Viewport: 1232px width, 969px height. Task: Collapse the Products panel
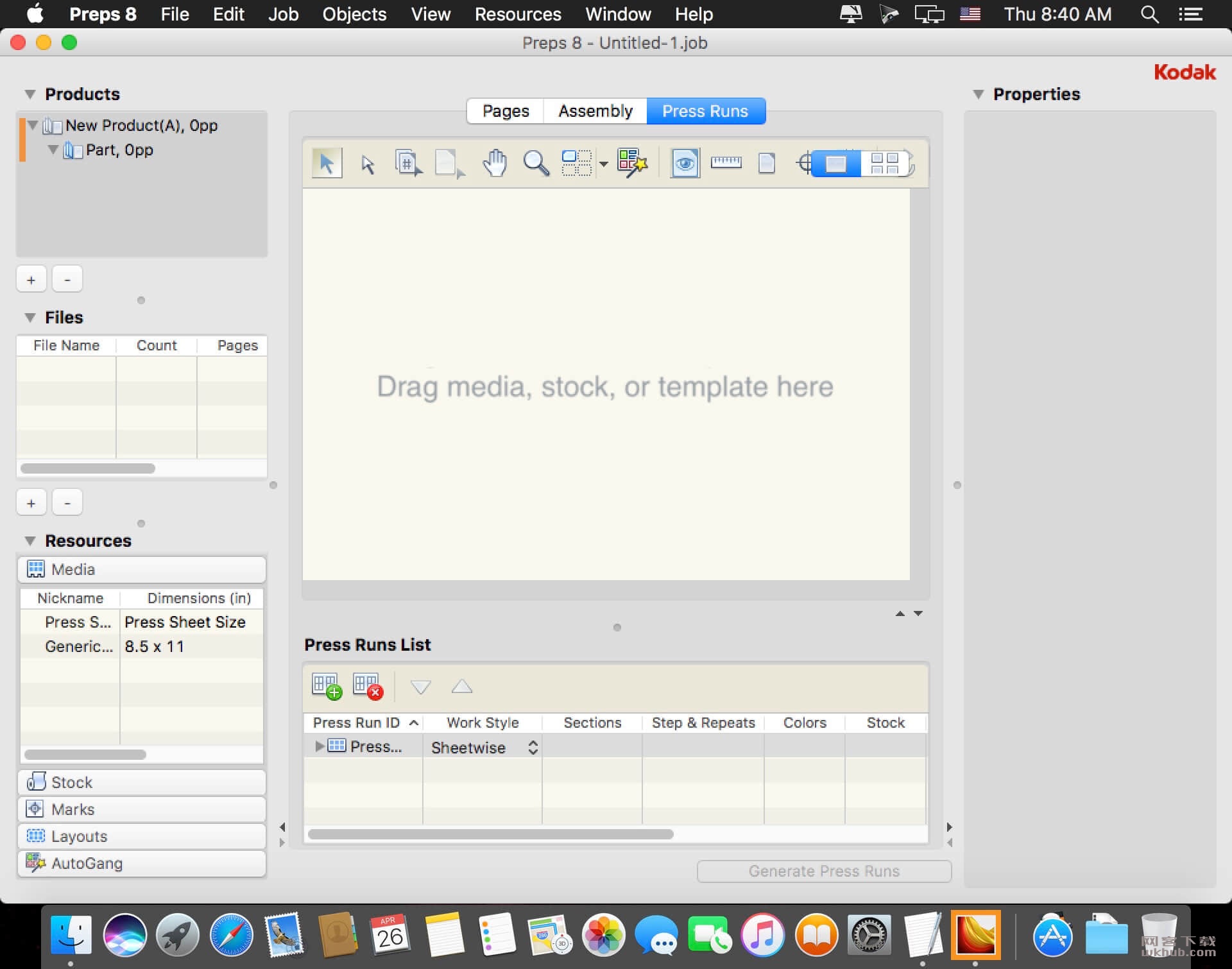point(30,94)
